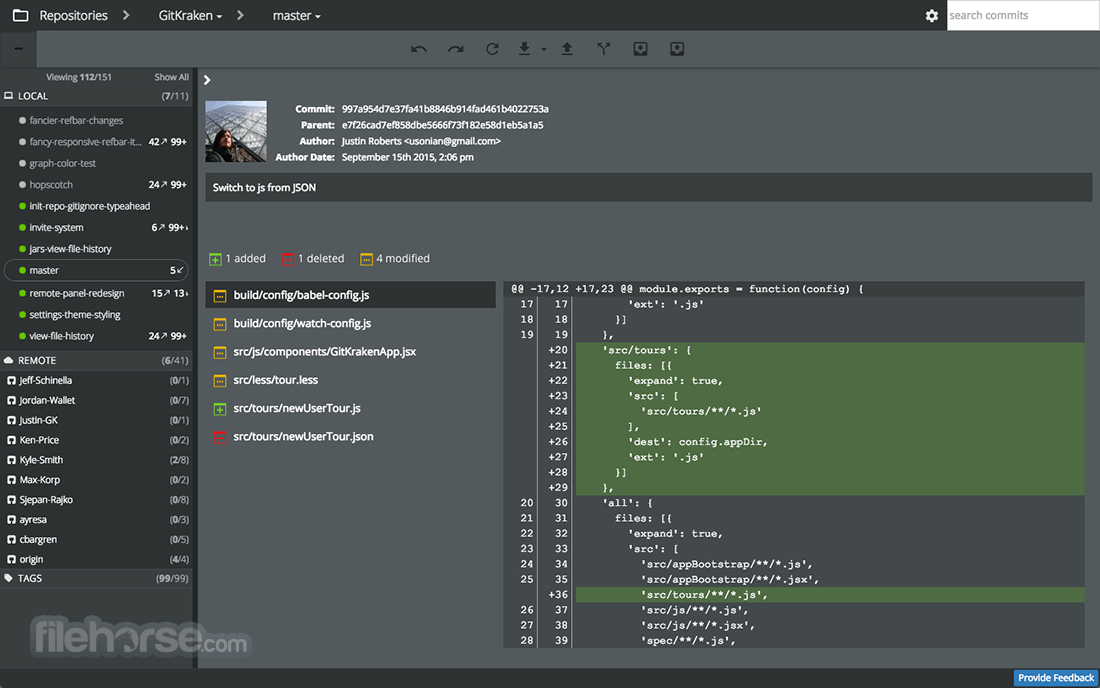This screenshot has width=1100, height=688.
Task: Click the parent commit hash e7f26cad
Action: [x=443, y=125]
